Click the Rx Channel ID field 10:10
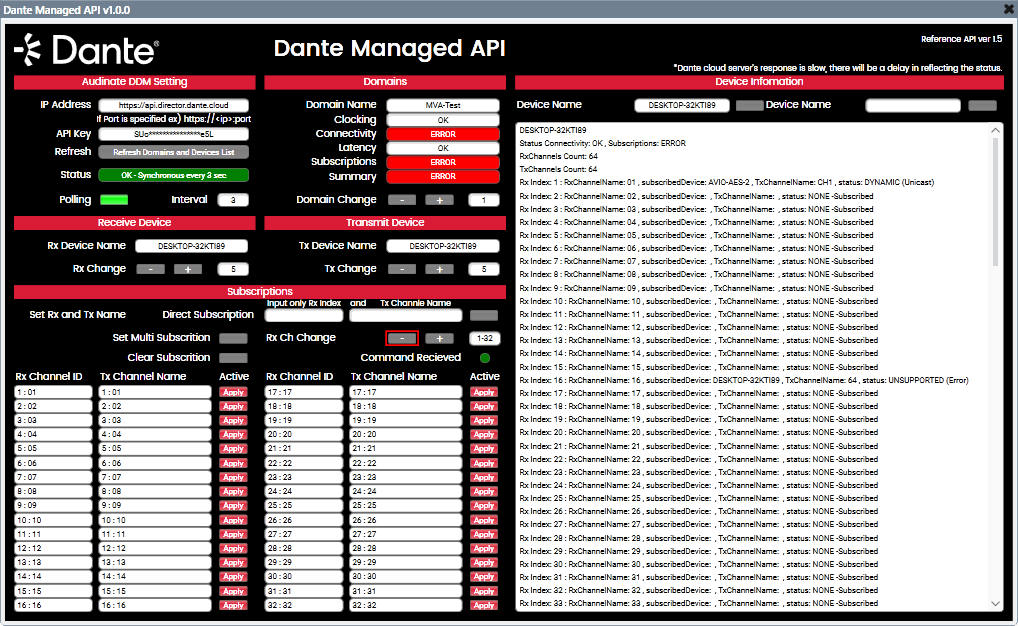This screenshot has height=626, width=1018. pos(53,520)
